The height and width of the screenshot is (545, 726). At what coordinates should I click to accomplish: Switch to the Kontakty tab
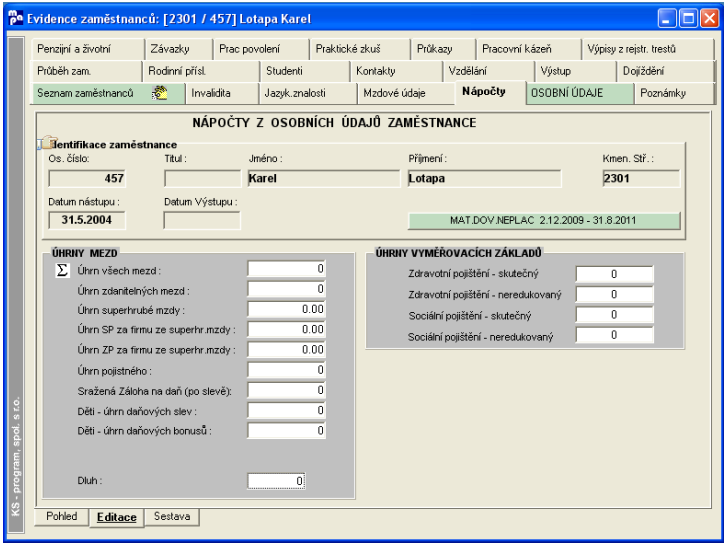pos(396,71)
